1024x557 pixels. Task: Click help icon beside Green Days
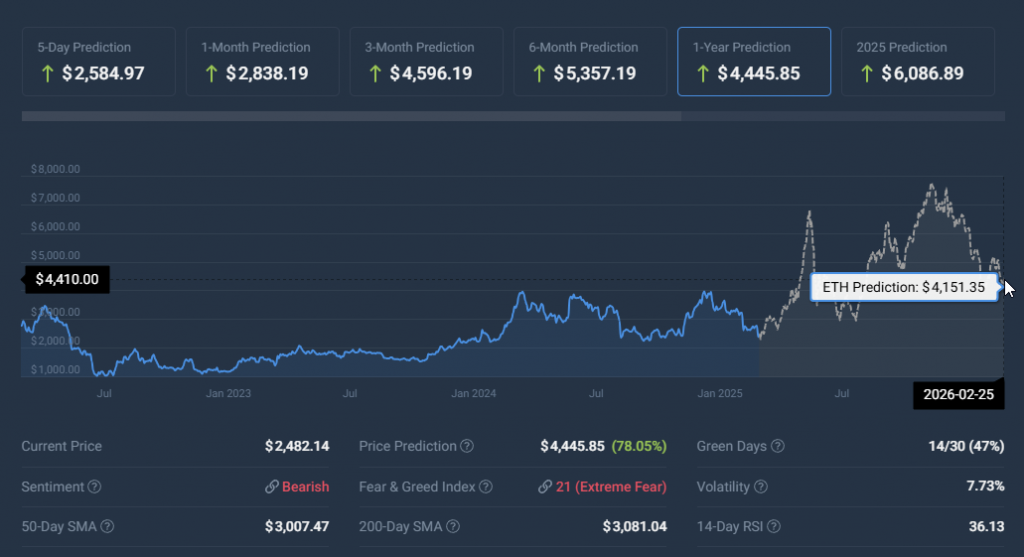(x=778, y=446)
